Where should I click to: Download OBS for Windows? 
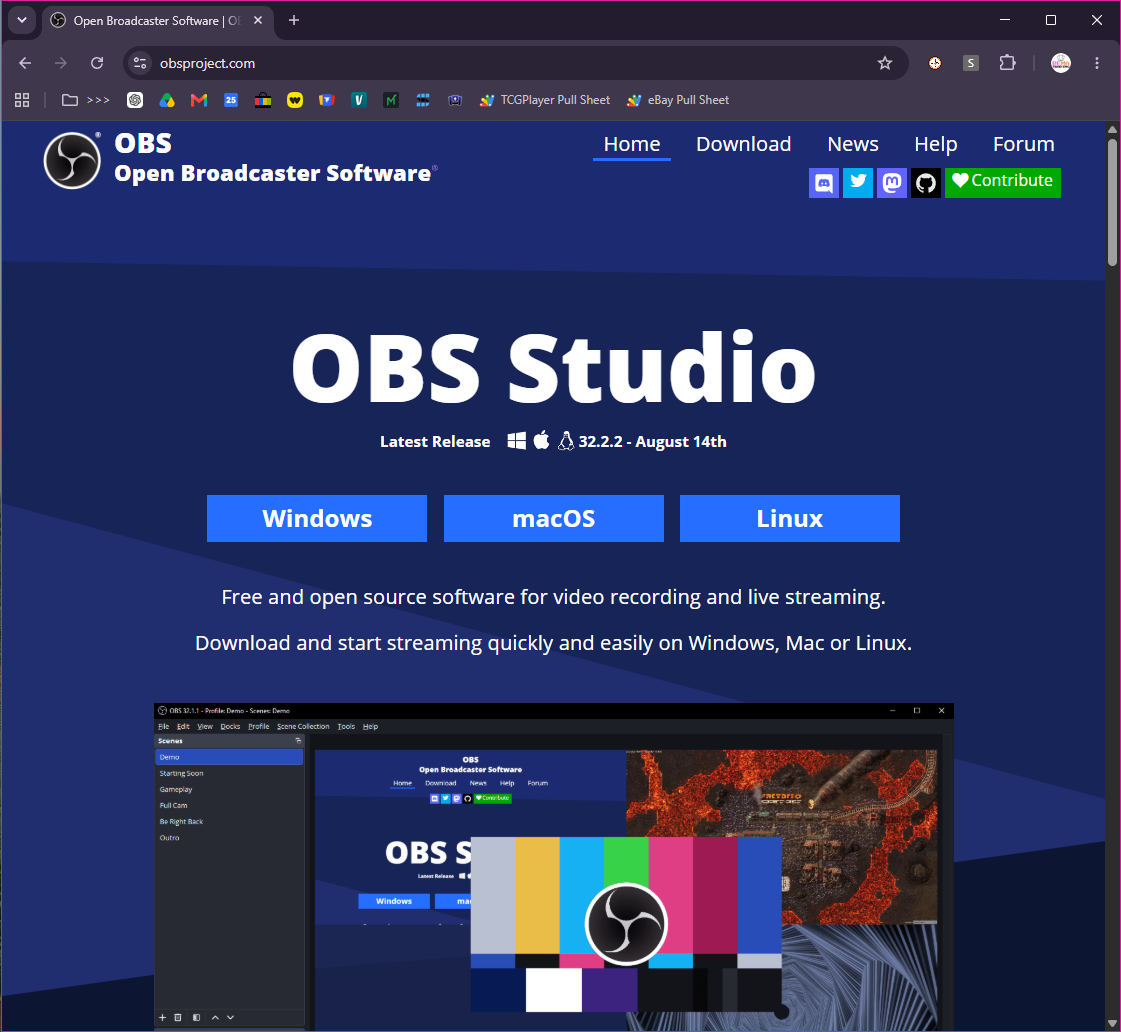pos(317,518)
